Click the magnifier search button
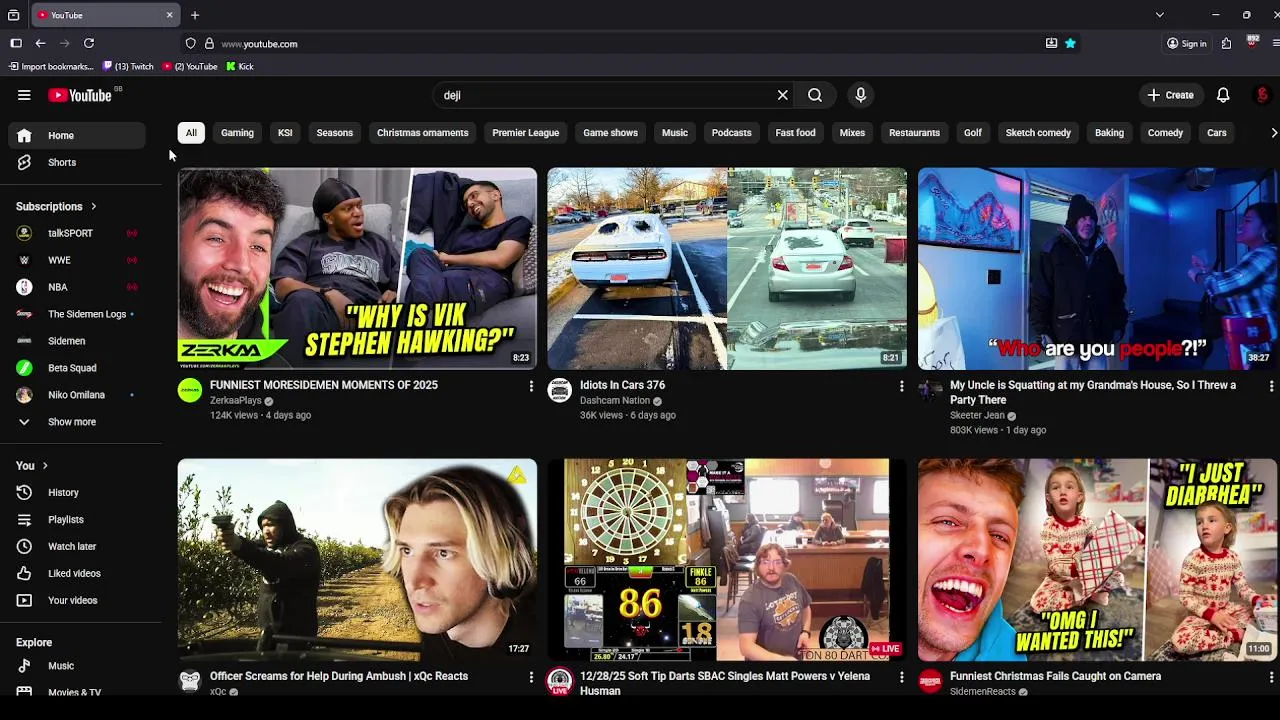The height and width of the screenshot is (720, 1280). coord(815,95)
